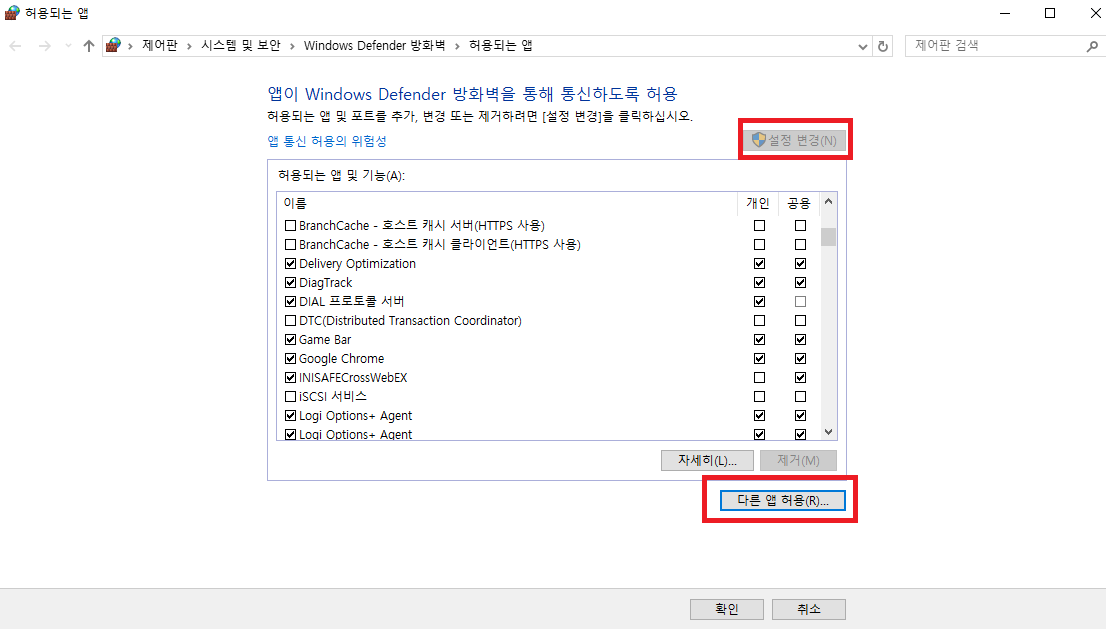Toggle 공용 checkbox for DiagTrack
The width and height of the screenshot is (1106, 636).
point(800,283)
